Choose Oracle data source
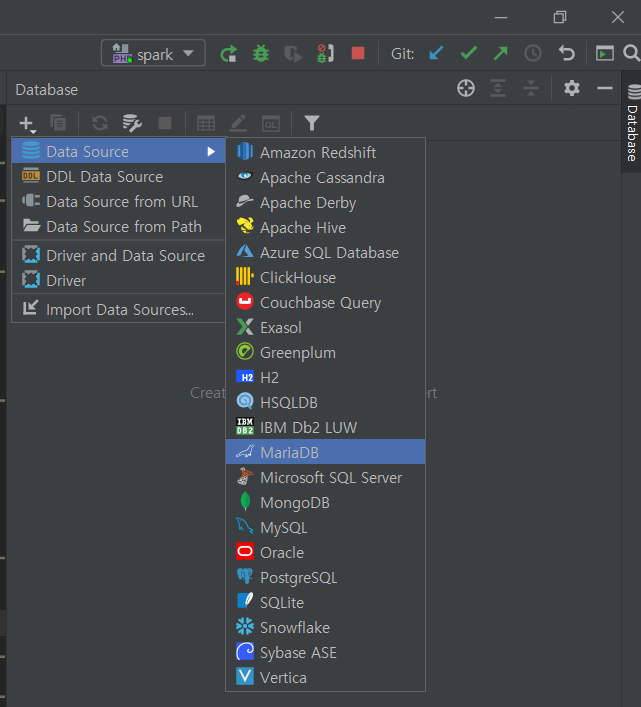 click(x=325, y=552)
